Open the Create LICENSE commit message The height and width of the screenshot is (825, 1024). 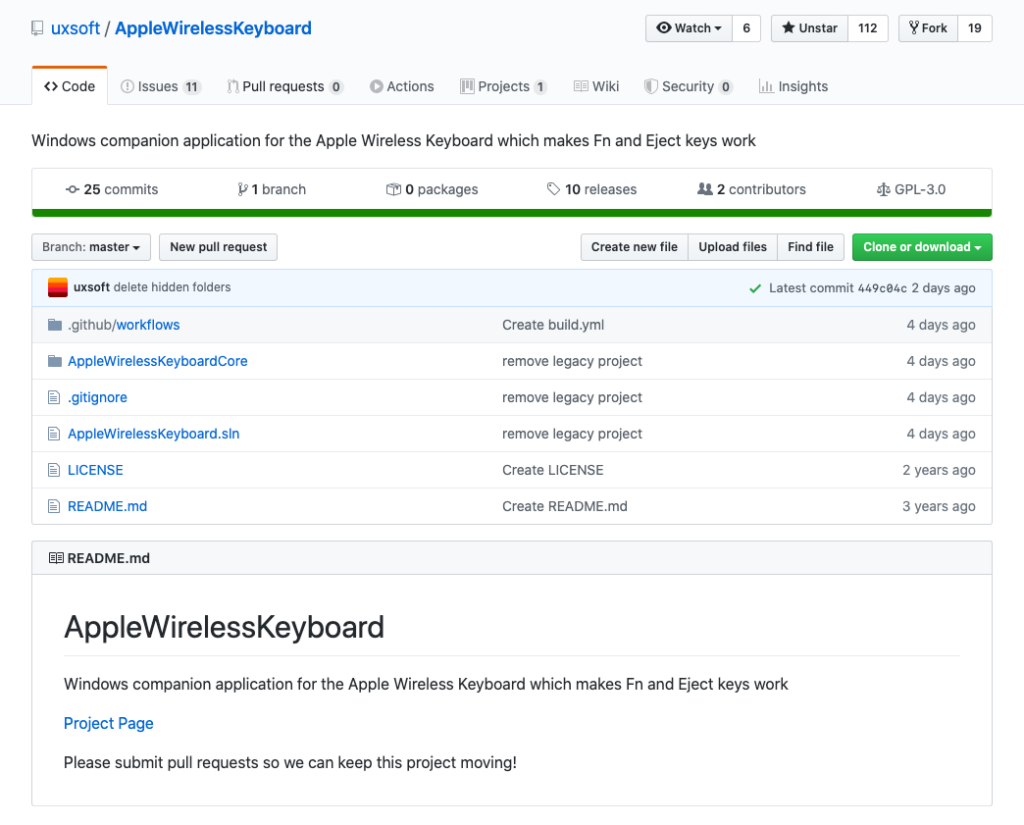[552, 470]
